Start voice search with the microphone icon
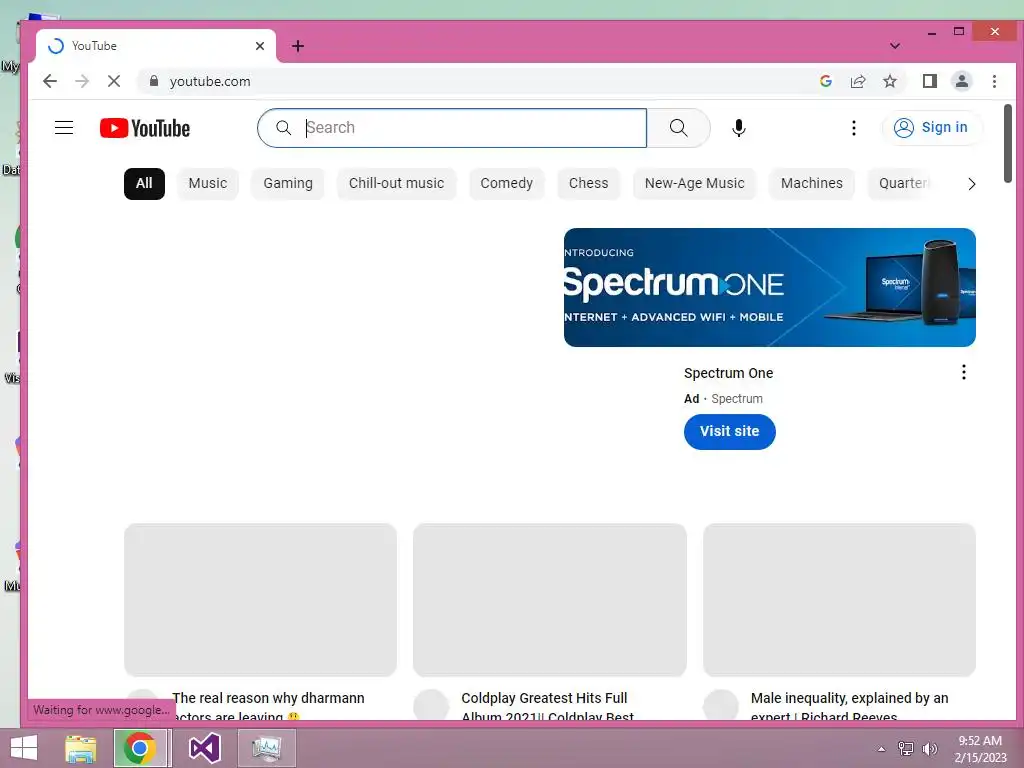 (739, 127)
